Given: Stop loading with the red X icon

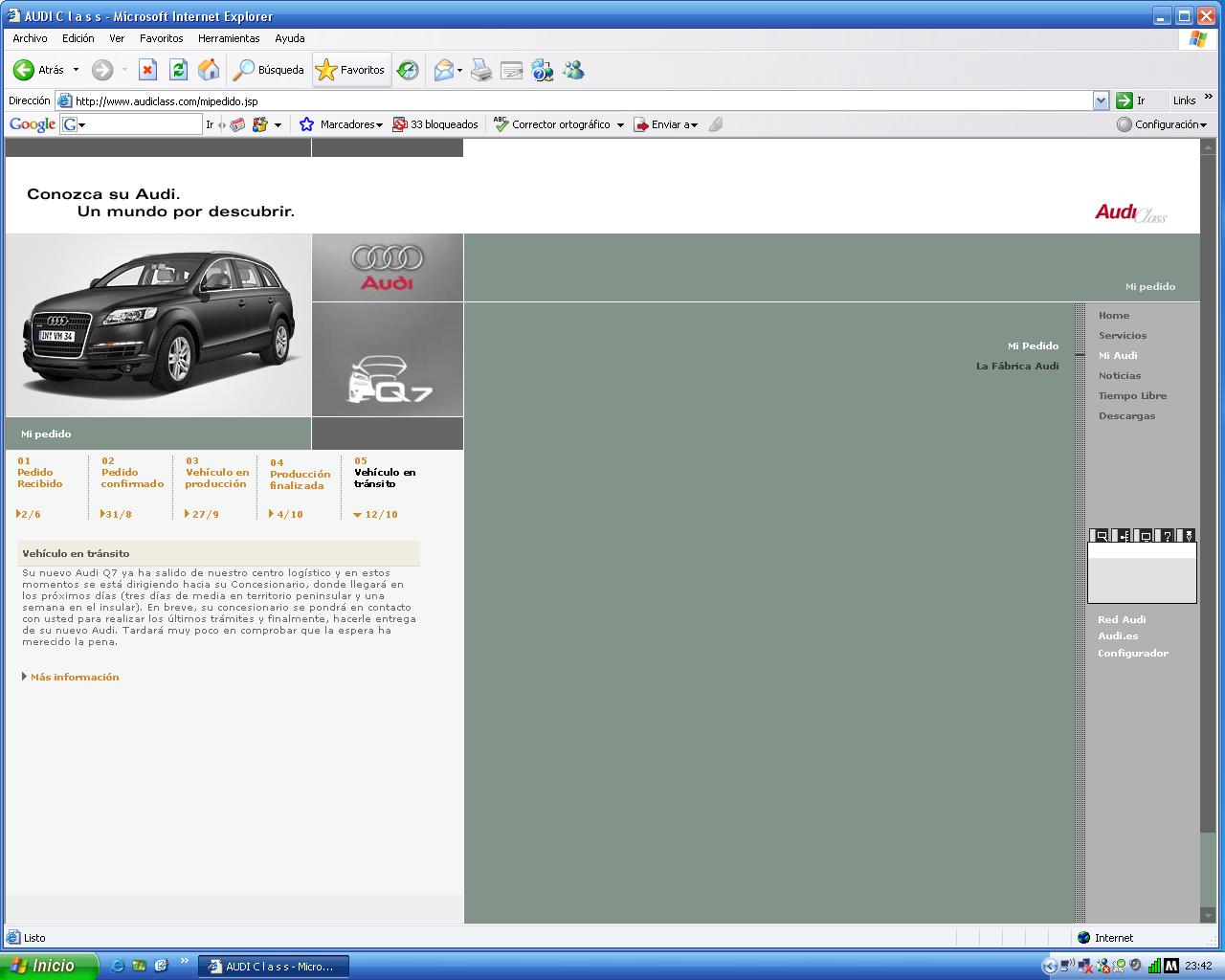Looking at the screenshot, I should (x=147, y=70).
